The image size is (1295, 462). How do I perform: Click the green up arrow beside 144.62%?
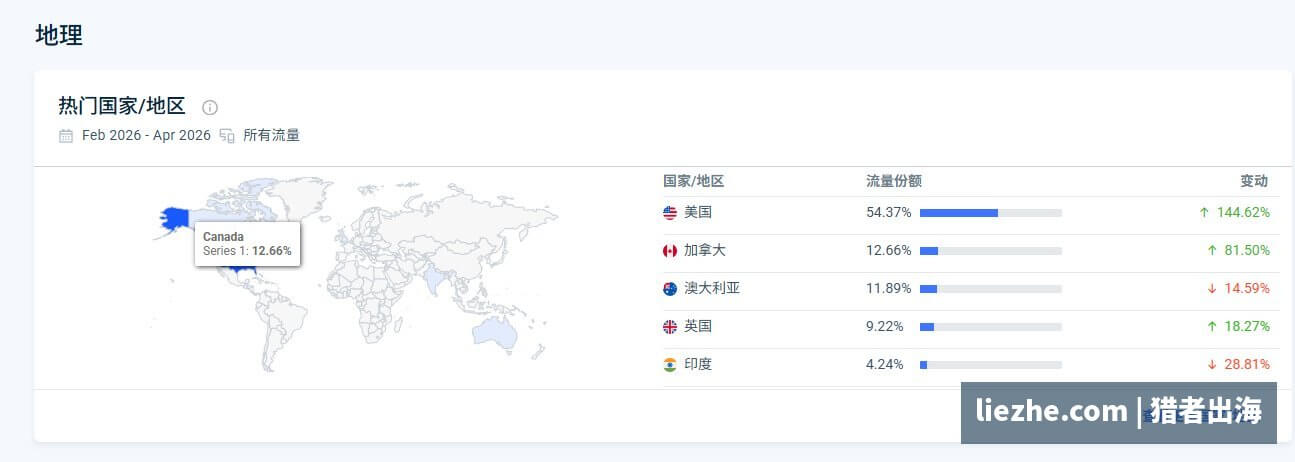(x=1204, y=213)
